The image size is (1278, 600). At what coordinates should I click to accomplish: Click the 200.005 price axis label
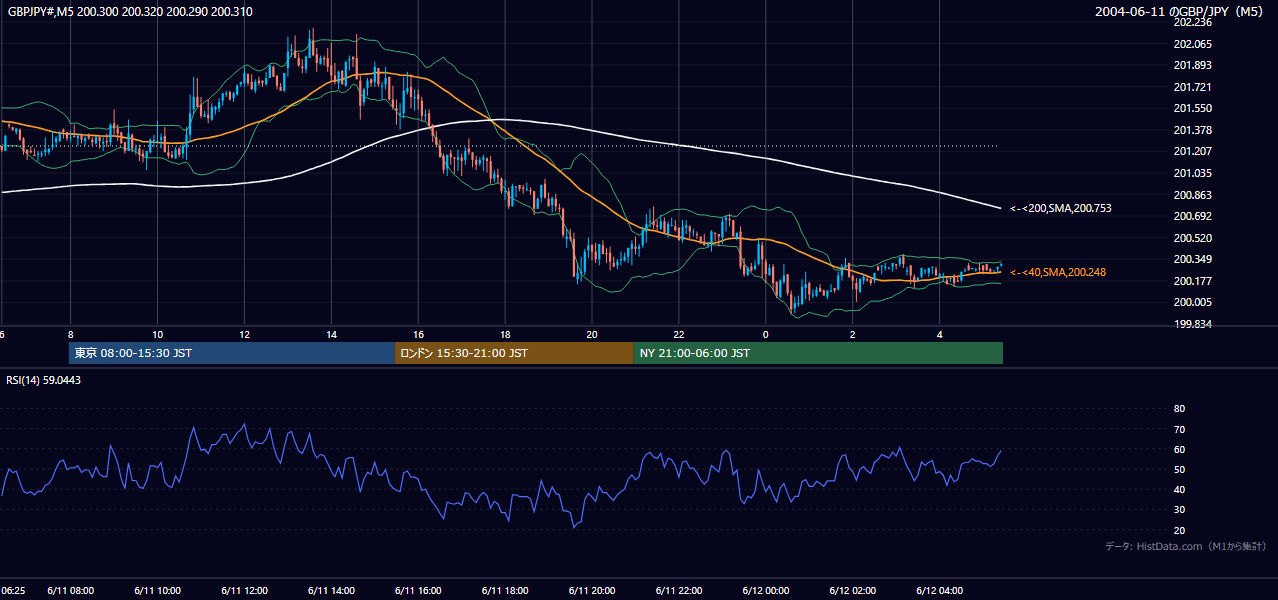click(x=1192, y=302)
